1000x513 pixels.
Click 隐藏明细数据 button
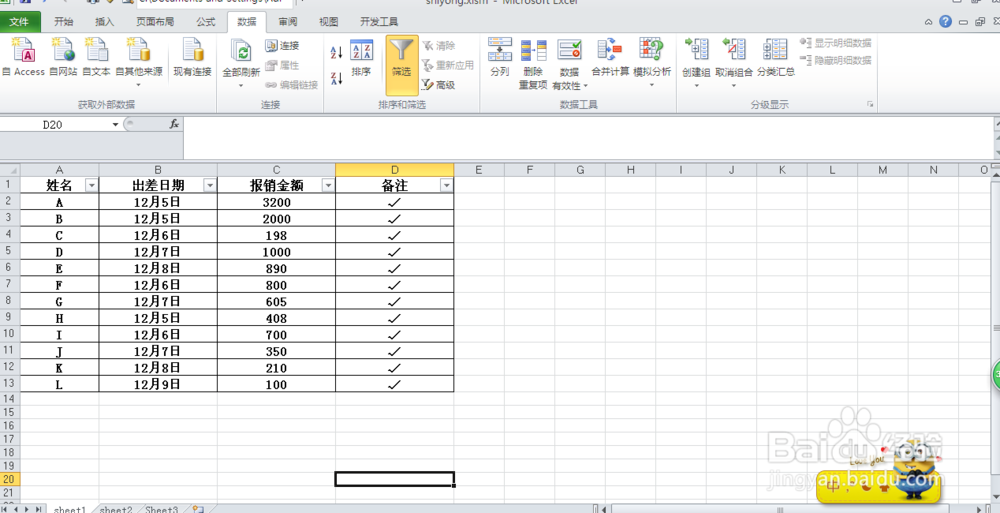point(835,60)
